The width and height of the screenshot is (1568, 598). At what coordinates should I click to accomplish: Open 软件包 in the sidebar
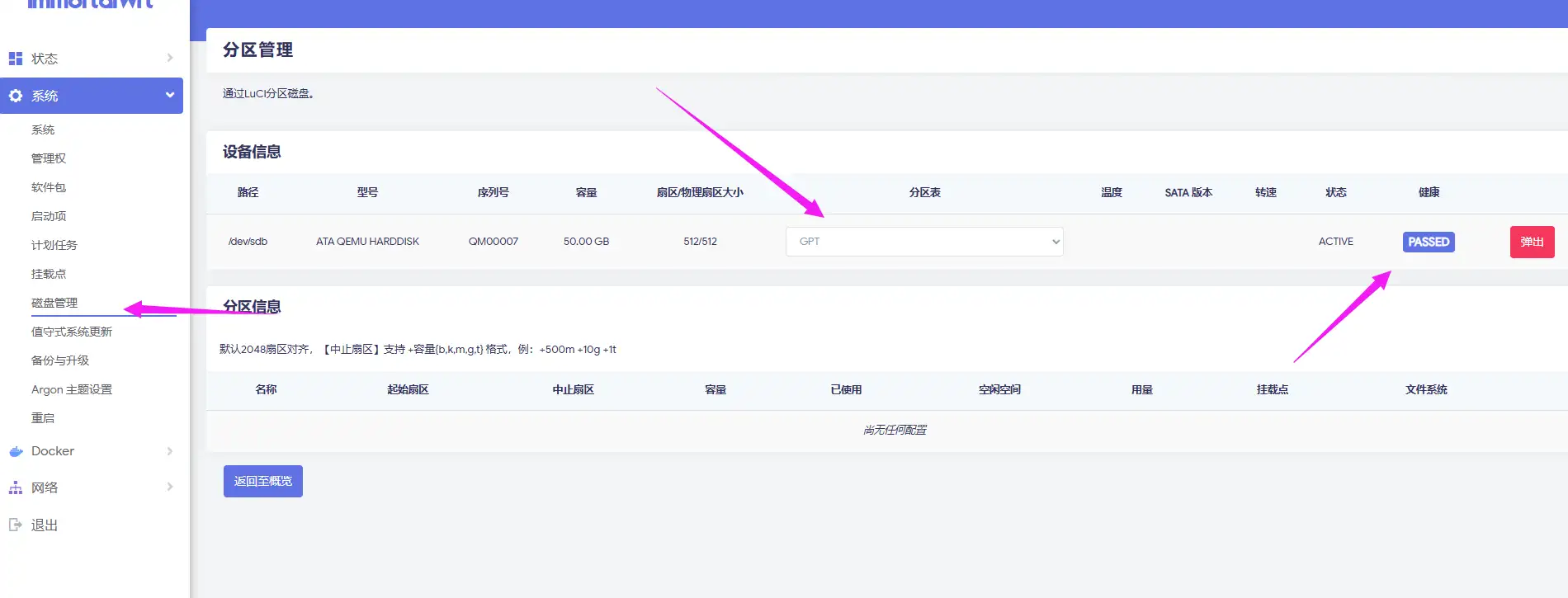(49, 187)
